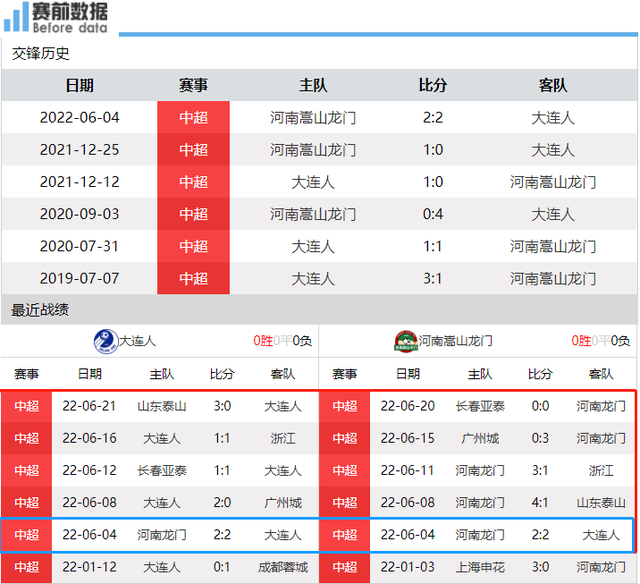The width and height of the screenshot is (640, 584).
Task: Click the 中超 tag in the 2022-06-04 row
Action: [193, 118]
